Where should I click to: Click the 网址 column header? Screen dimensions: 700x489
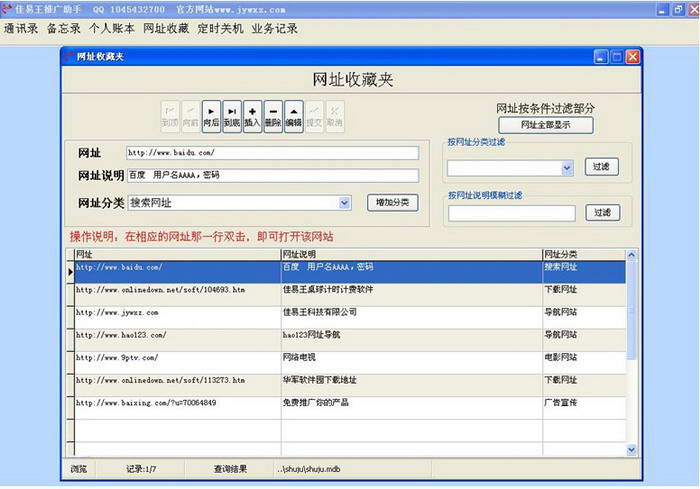click(178, 255)
